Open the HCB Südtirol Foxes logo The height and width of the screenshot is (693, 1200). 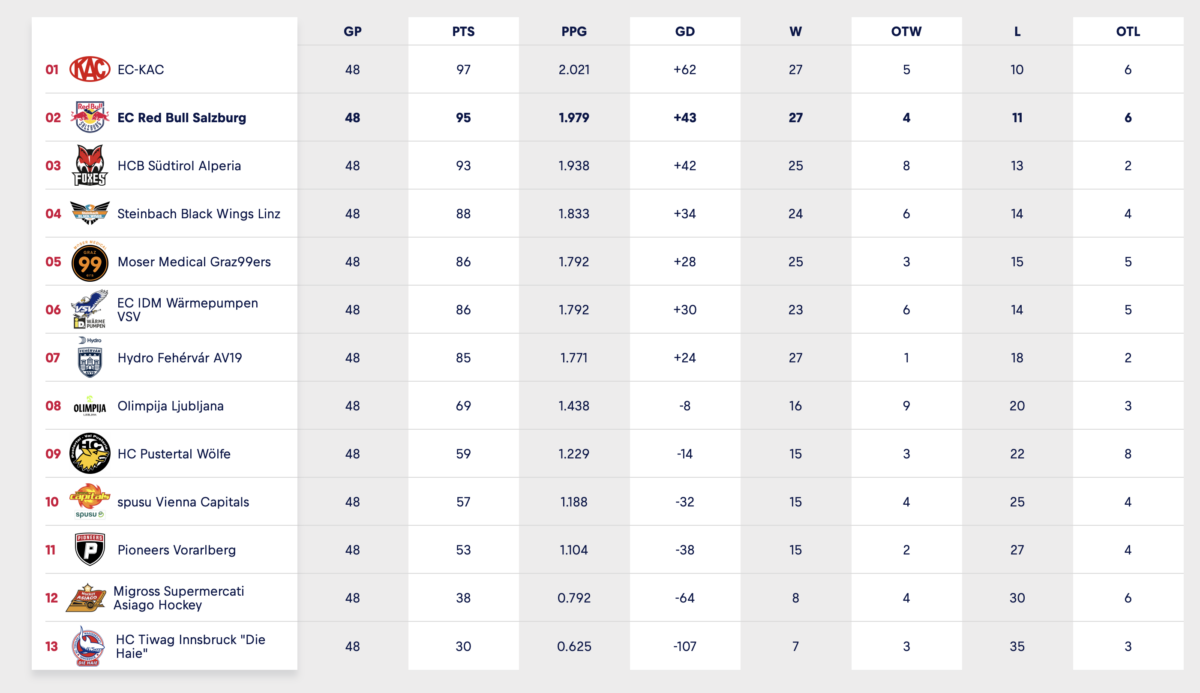click(89, 165)
